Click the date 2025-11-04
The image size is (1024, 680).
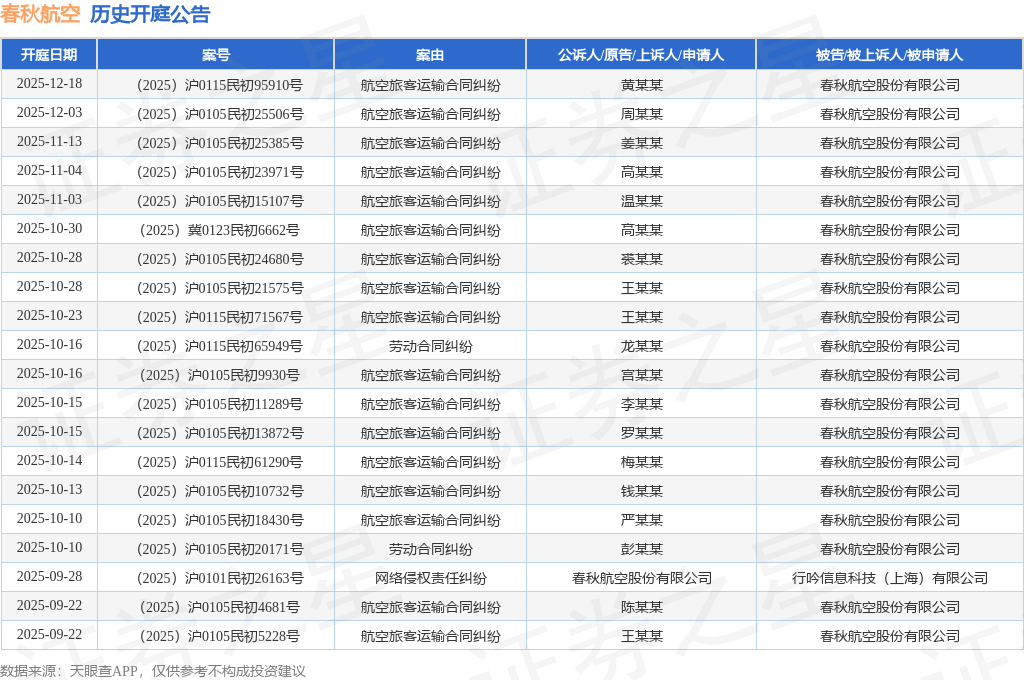point(49,170)
